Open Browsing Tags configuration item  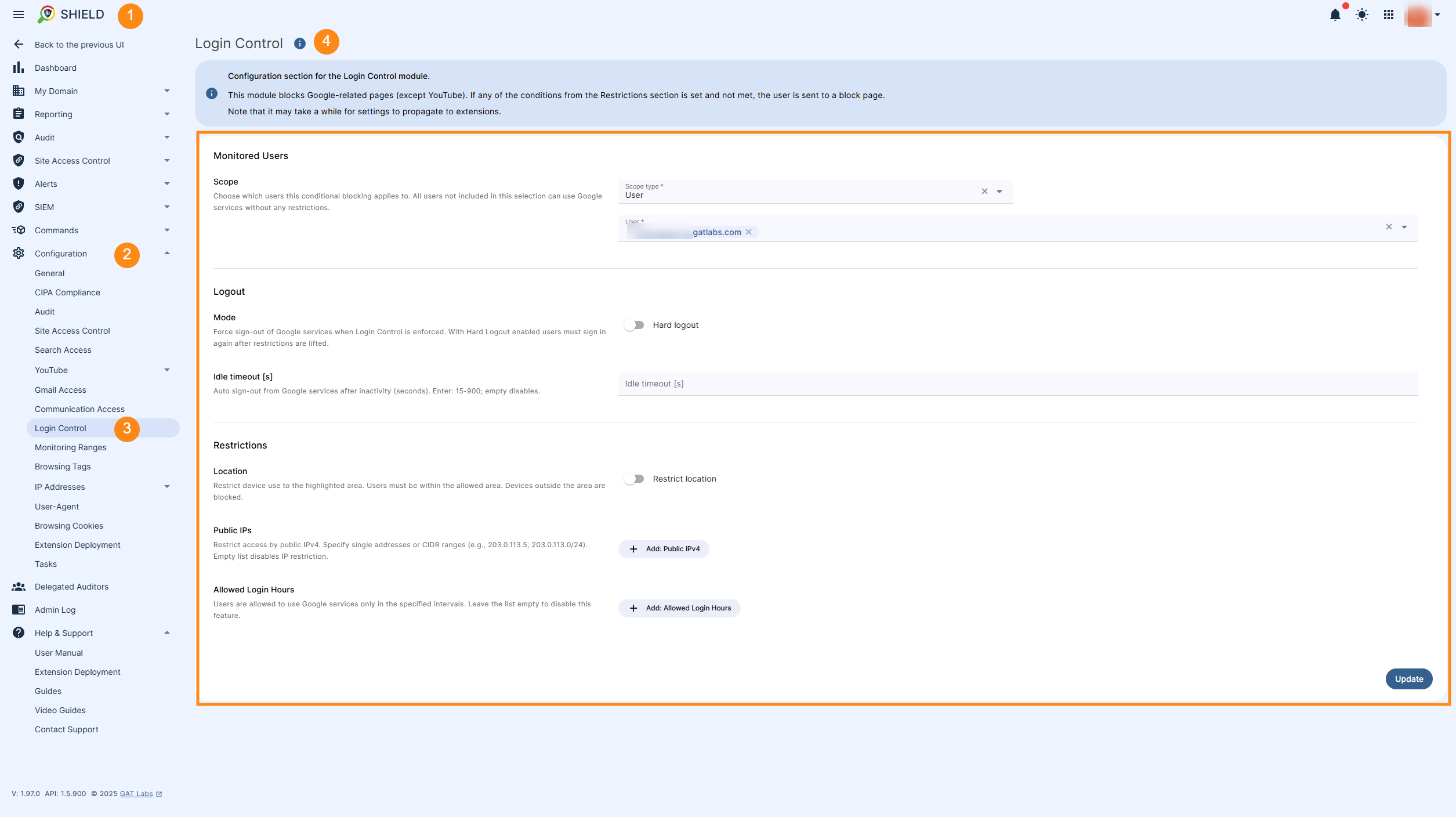pos(63,467)
